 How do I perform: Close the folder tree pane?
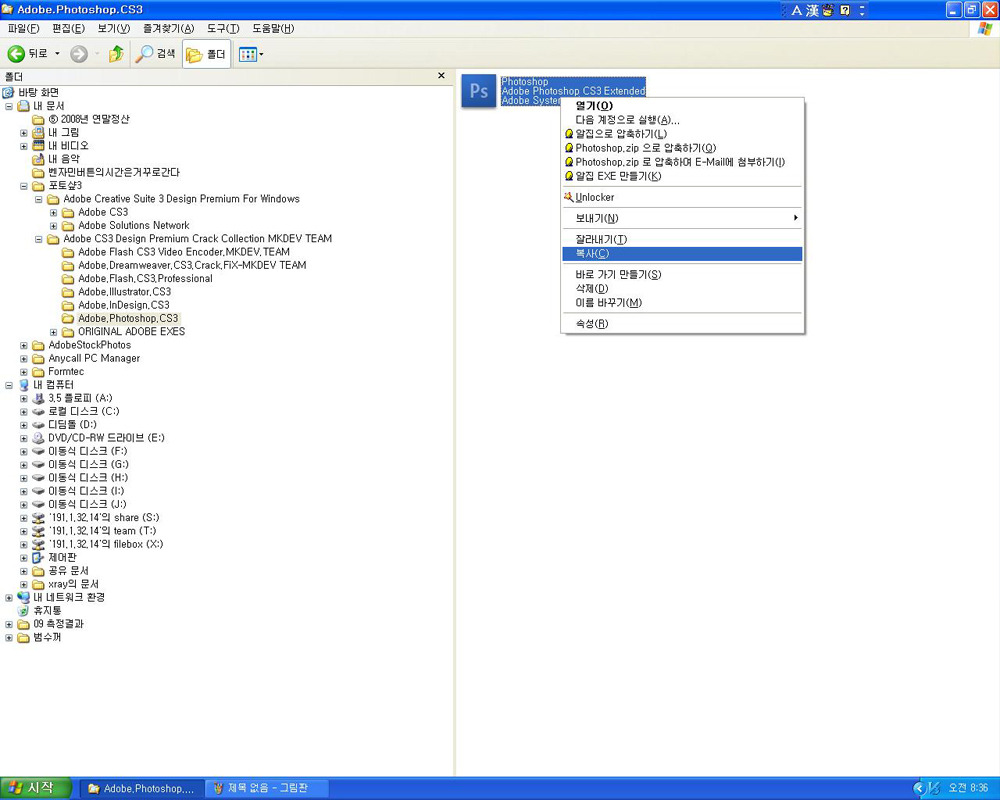click(441, 76)
